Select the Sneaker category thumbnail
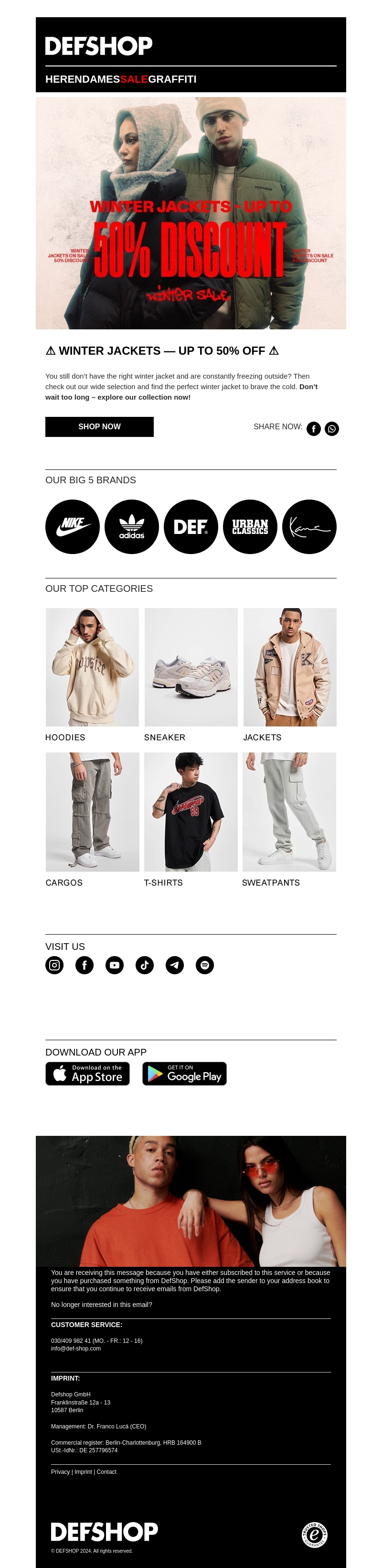This screenshot has width=382, height=1568. coord(191,666)
